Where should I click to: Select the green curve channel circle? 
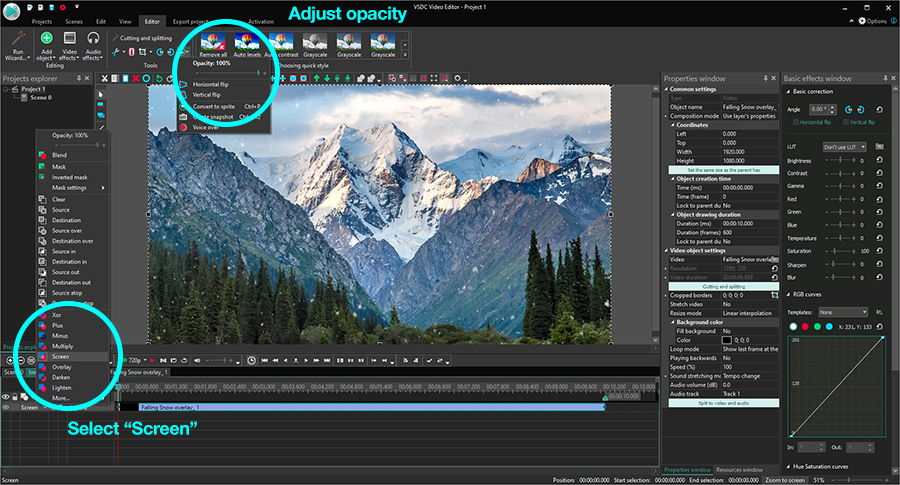tap(817, 327)
